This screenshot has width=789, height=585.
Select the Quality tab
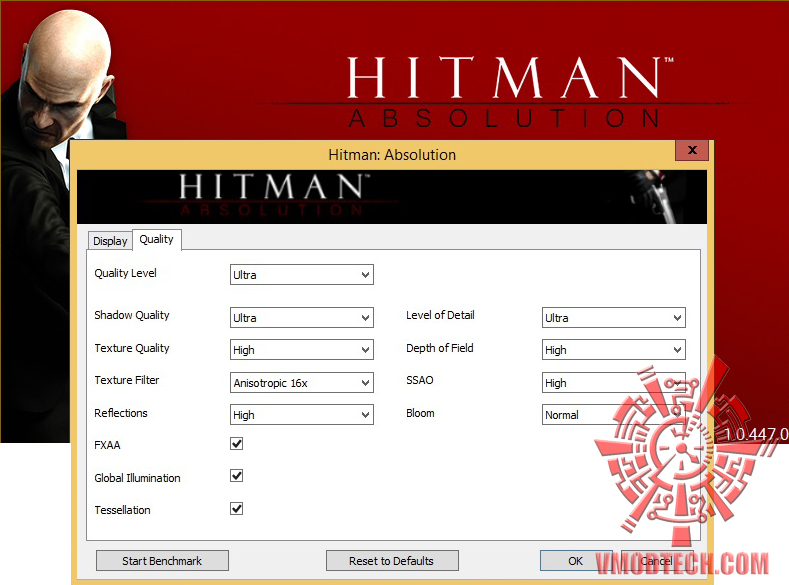[156, 239]
